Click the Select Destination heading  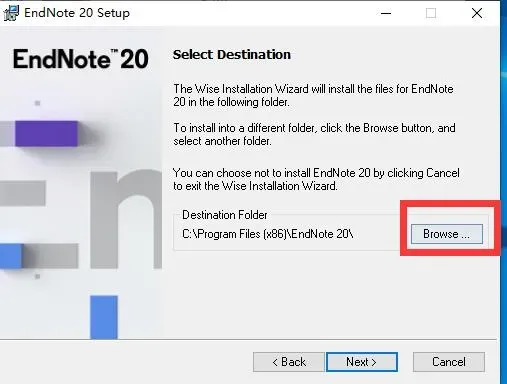click(232, 55)
